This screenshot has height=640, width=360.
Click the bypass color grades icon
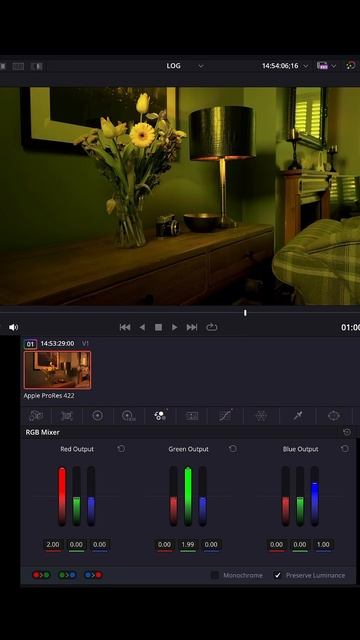[x=351, y=65]
